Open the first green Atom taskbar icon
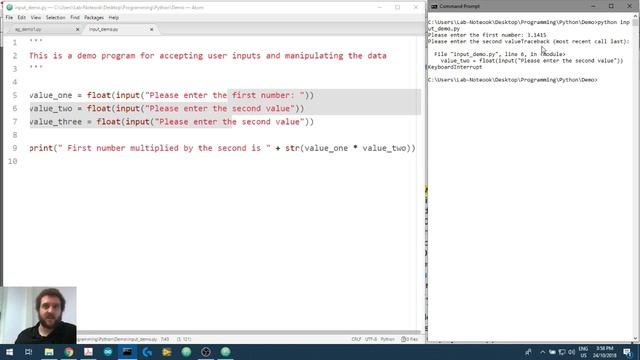 tap(186, 352)
